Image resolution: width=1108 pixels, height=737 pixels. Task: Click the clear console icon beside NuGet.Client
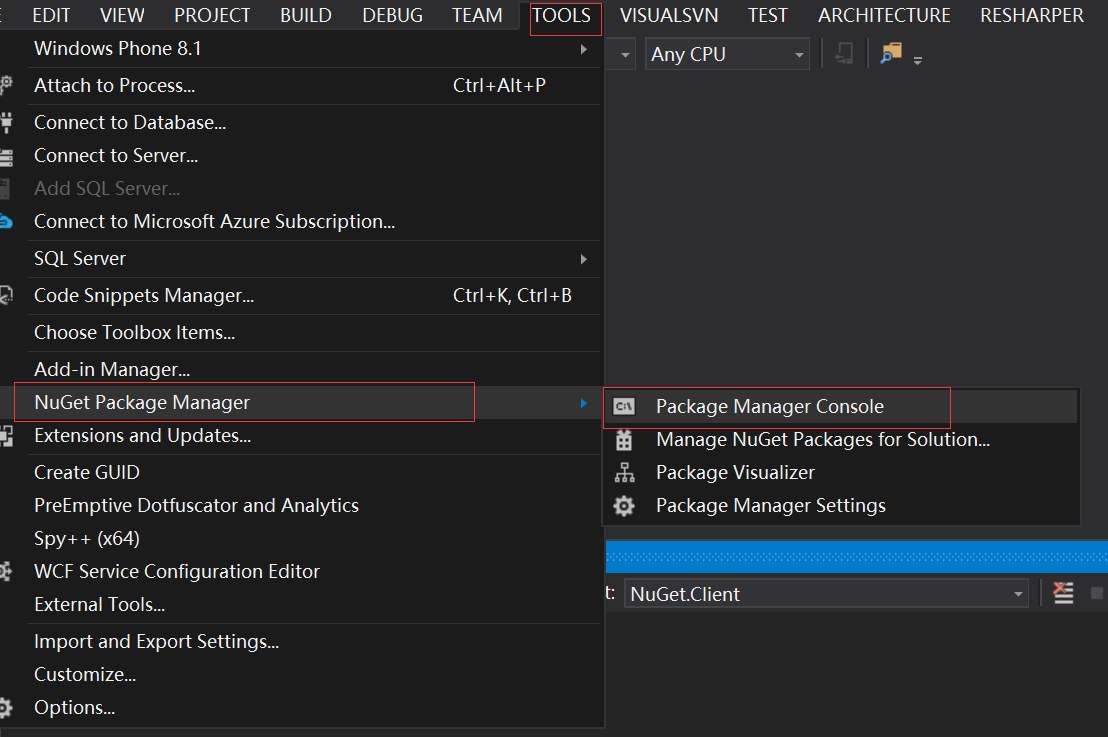coord(1063,593)
